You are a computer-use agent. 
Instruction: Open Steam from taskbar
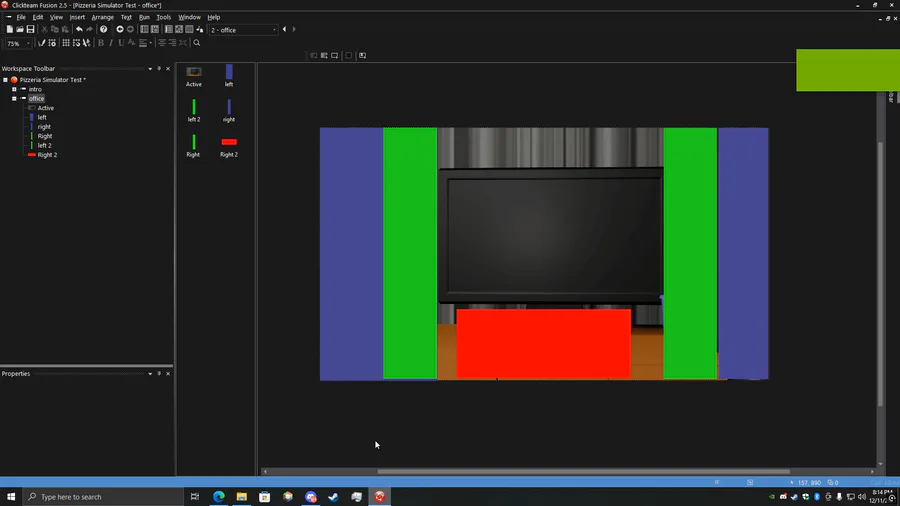click(333, 497)
